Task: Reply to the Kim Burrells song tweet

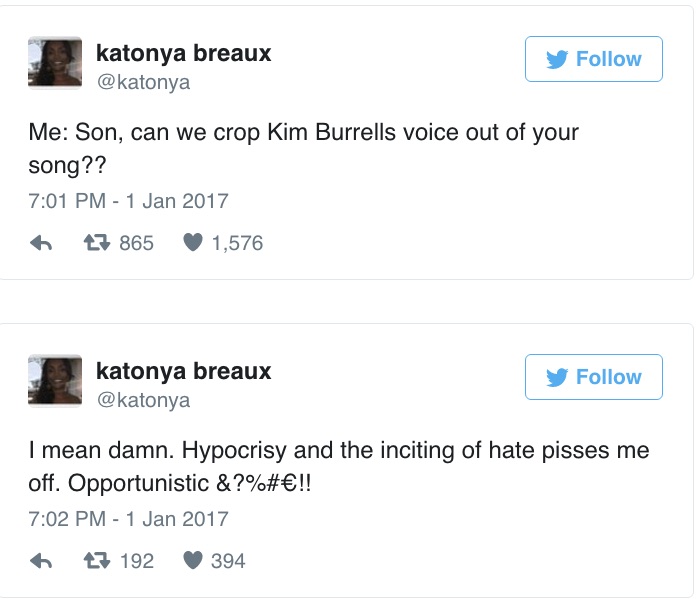Action: click(42, 243)
